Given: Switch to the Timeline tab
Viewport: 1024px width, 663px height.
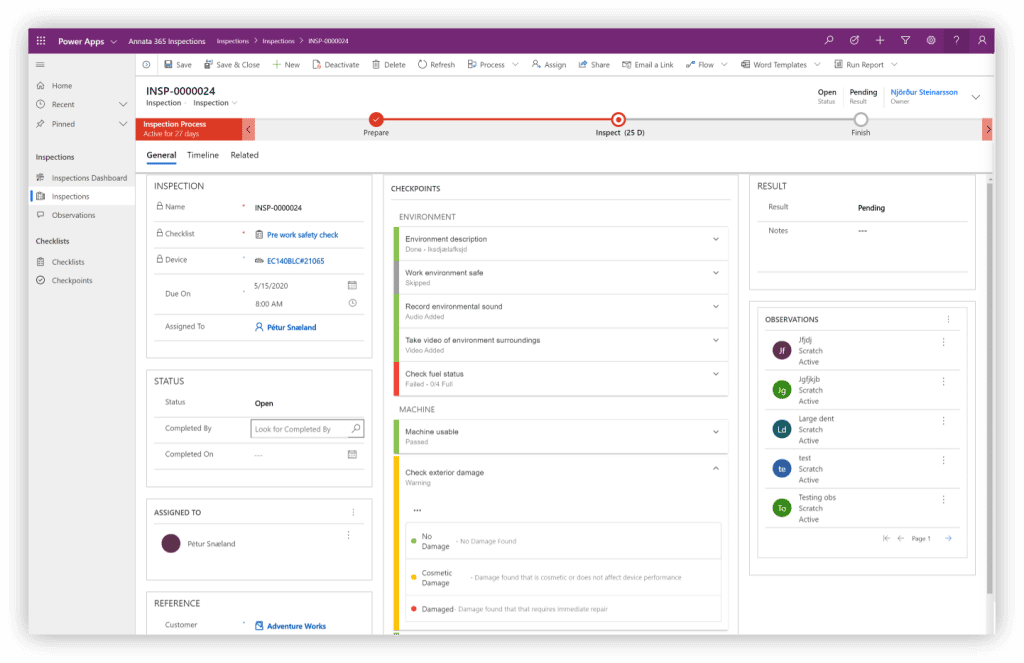Looking at the screenshot, I should 202,155.
